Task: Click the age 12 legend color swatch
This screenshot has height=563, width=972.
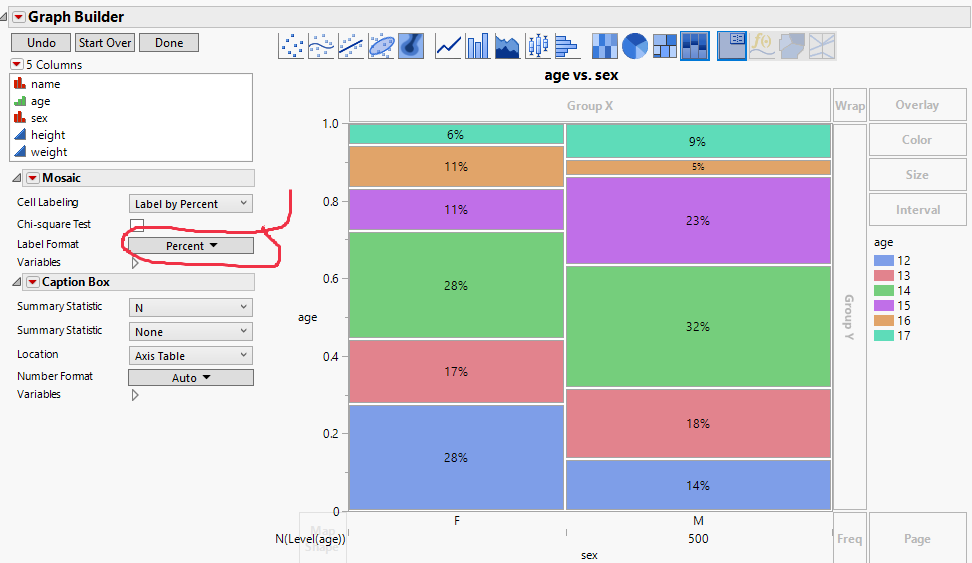Action: pyautogui.click(x=883, y=260)
